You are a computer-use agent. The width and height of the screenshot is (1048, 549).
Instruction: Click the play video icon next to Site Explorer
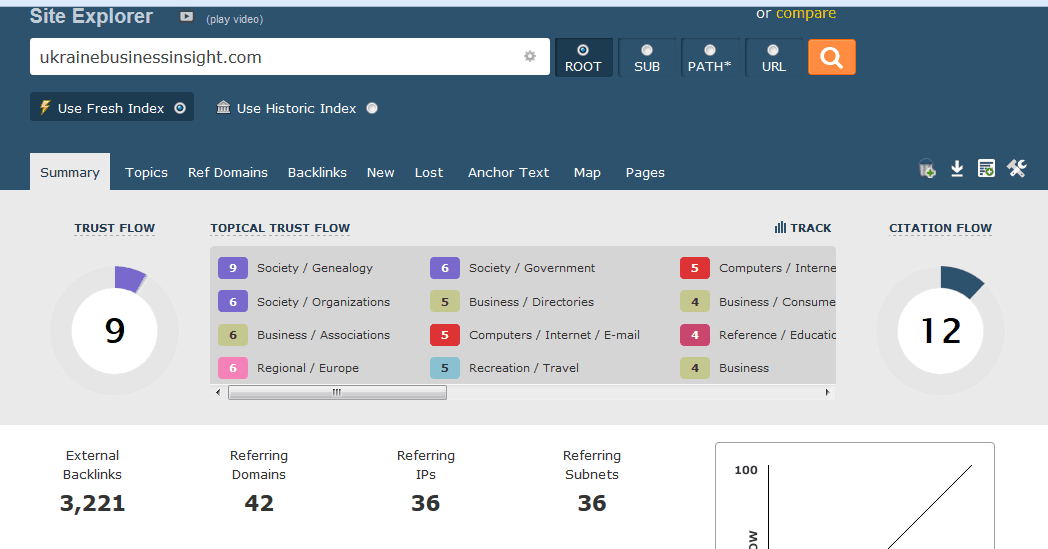click(x=186, y=17)
